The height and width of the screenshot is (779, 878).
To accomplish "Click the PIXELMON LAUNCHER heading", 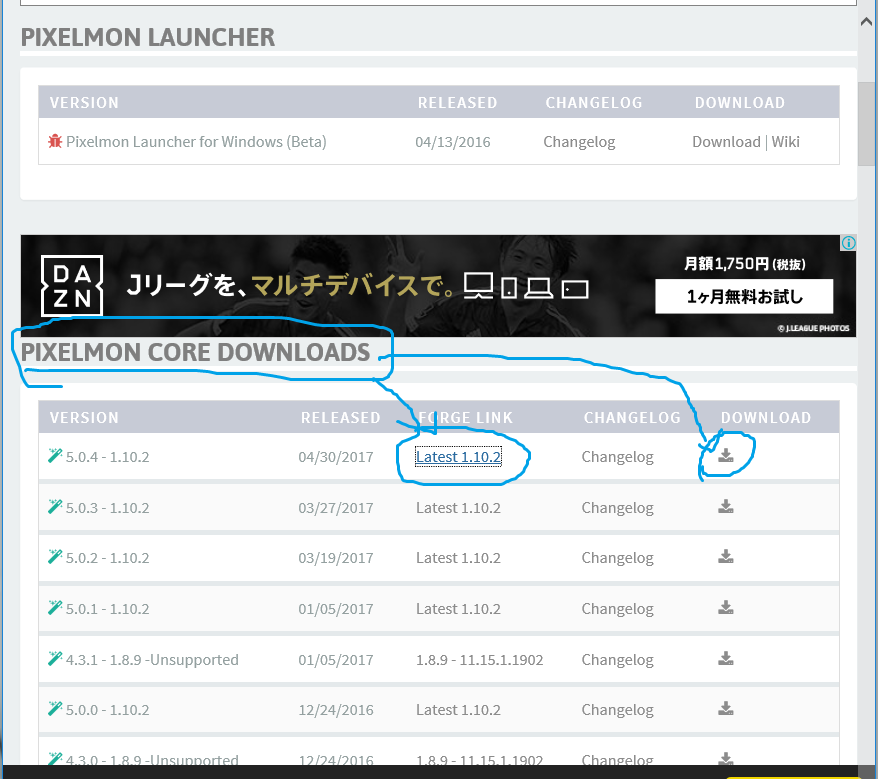I will pyautogui.click(x=148, y=38).
